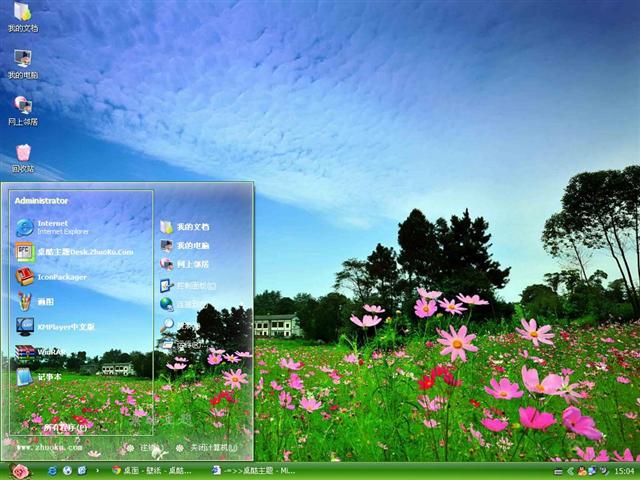Click keyboard language bar tray icon
The height and width of the screenshot is (480, 640).
pos(558,471)
